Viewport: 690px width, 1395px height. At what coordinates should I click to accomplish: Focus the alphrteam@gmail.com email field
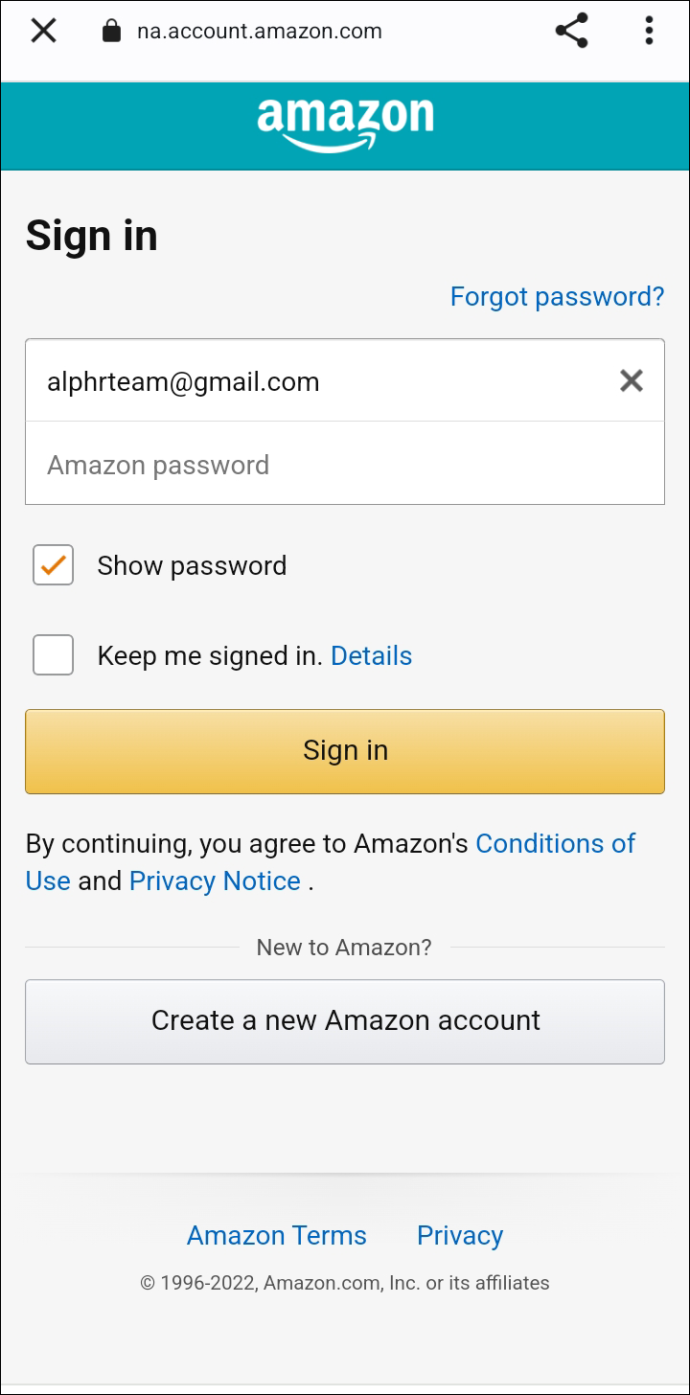pos(345,380)
